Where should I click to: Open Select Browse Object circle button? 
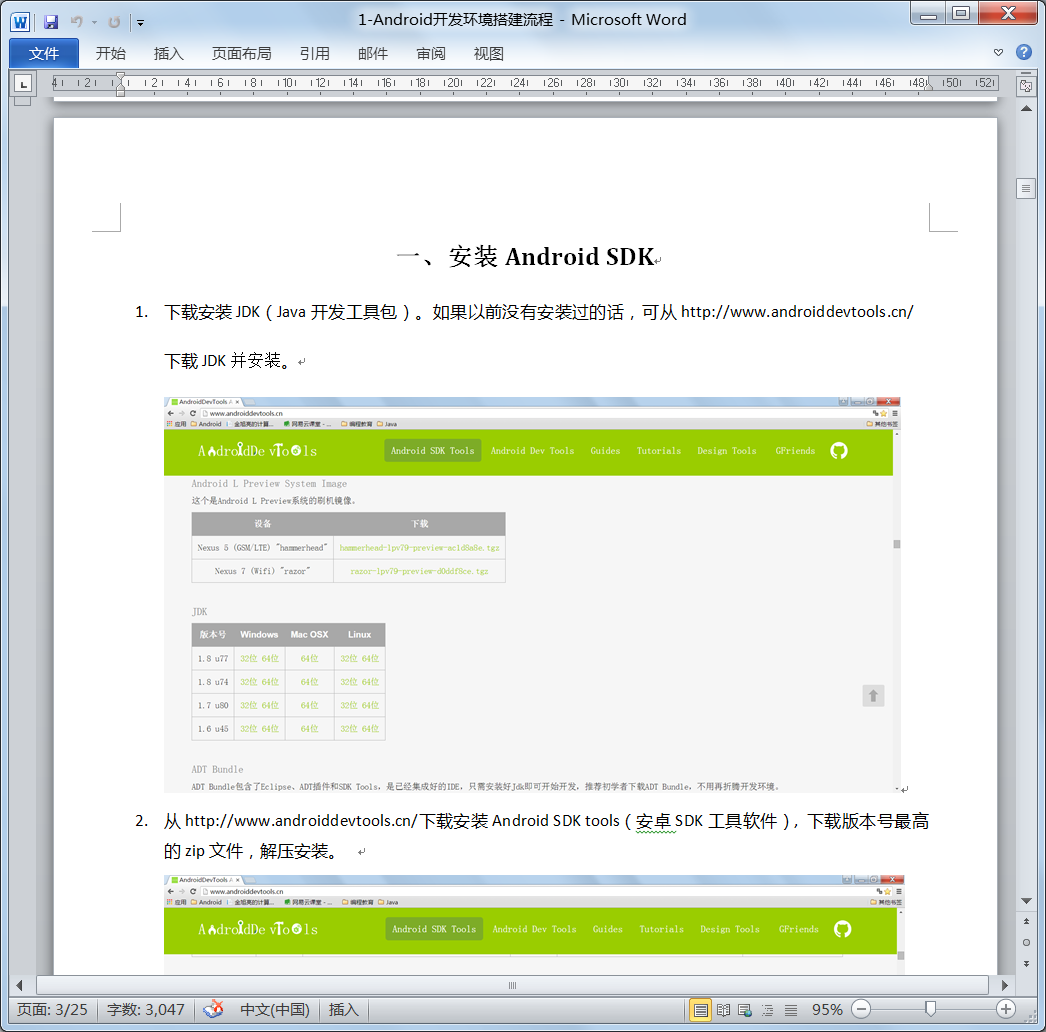[1026, 943]
